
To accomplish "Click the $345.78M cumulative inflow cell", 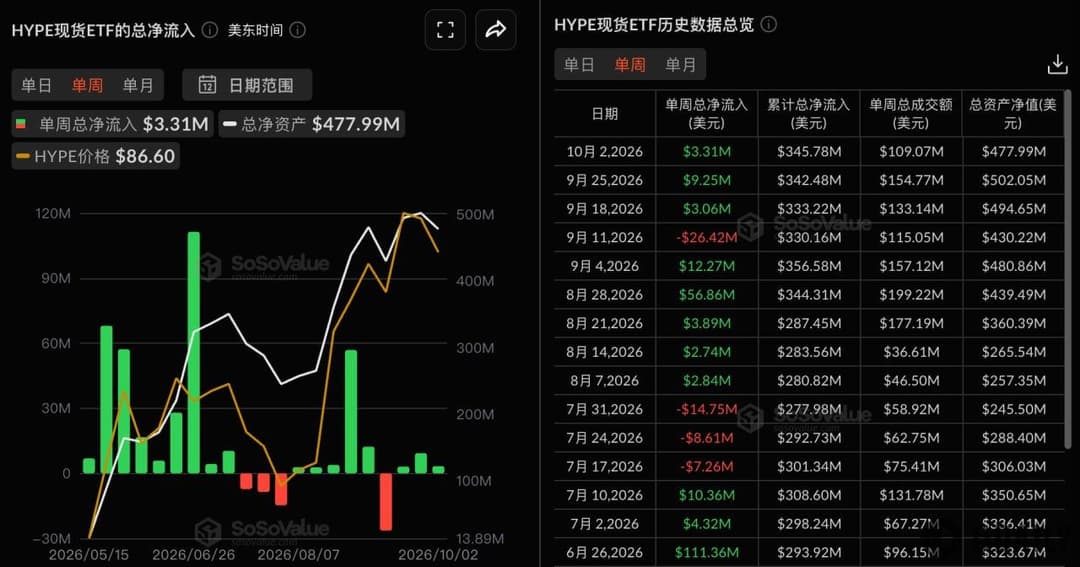I will (x=809, y=152).
